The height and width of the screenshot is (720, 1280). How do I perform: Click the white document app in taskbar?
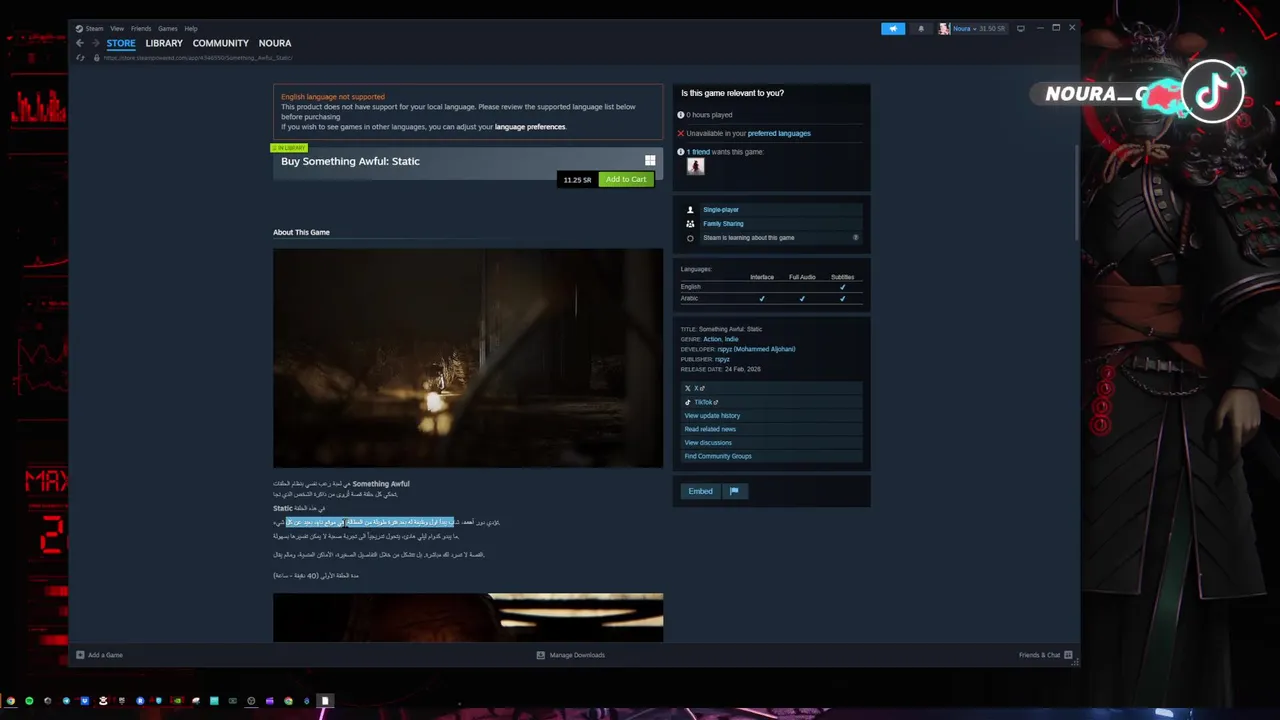325,701
